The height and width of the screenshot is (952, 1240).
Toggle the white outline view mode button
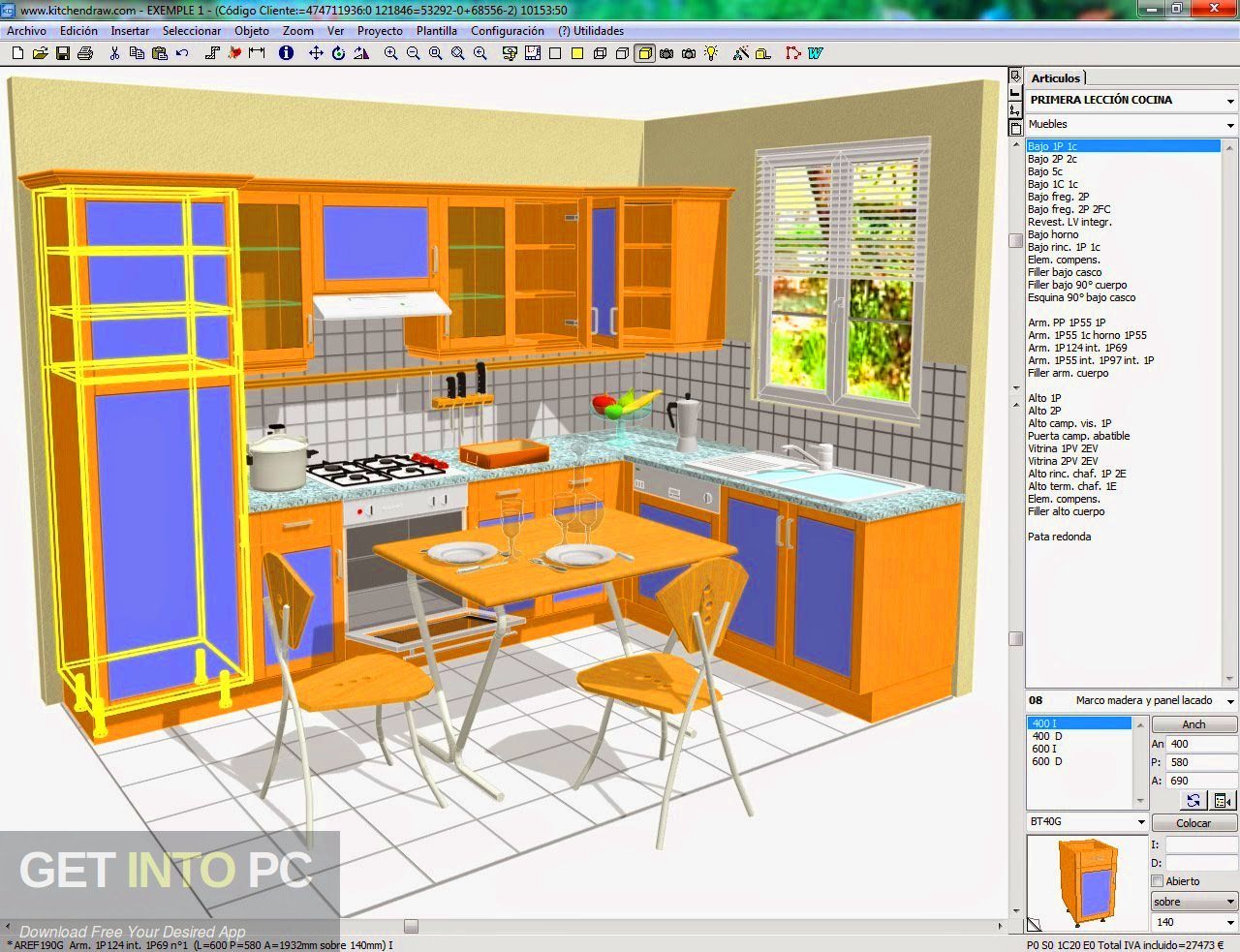point(555,53)
